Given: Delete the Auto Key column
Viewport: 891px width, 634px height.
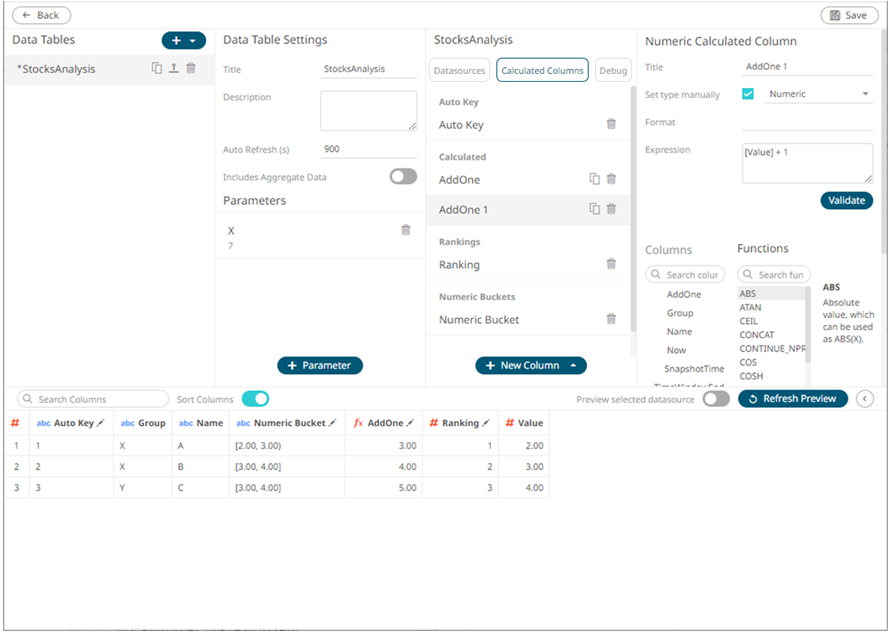Looking at the screenshot, I should [x=610, y=124].
